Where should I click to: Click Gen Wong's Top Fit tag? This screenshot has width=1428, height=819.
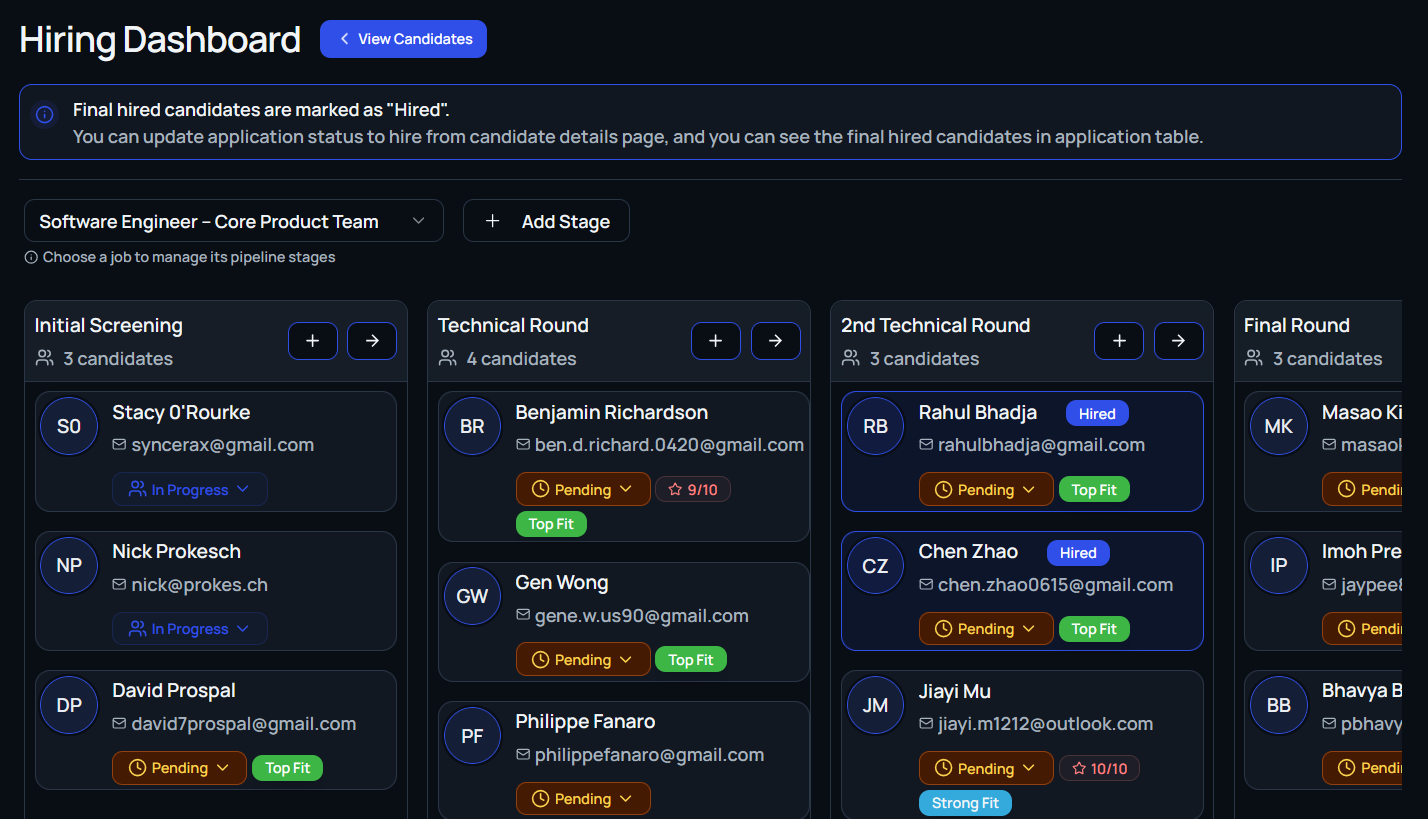[x=691, y=660]
